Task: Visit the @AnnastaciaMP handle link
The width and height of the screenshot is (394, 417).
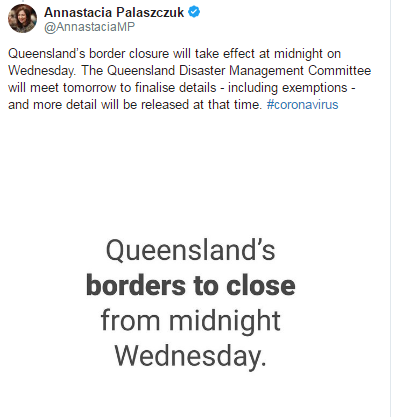Action: (89, 27)
